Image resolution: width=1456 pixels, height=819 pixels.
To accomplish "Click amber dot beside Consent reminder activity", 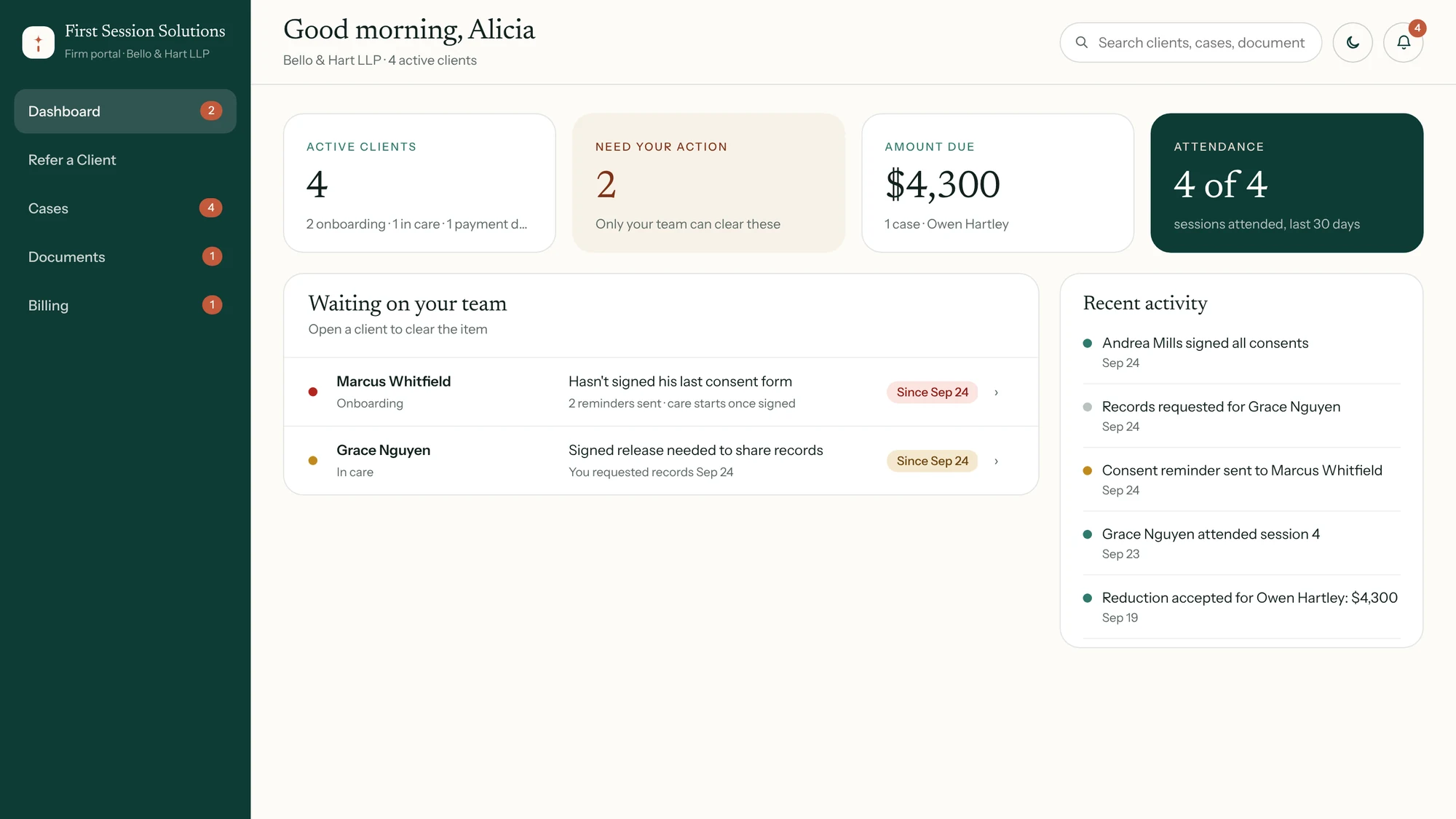I will pos(1088,470).
